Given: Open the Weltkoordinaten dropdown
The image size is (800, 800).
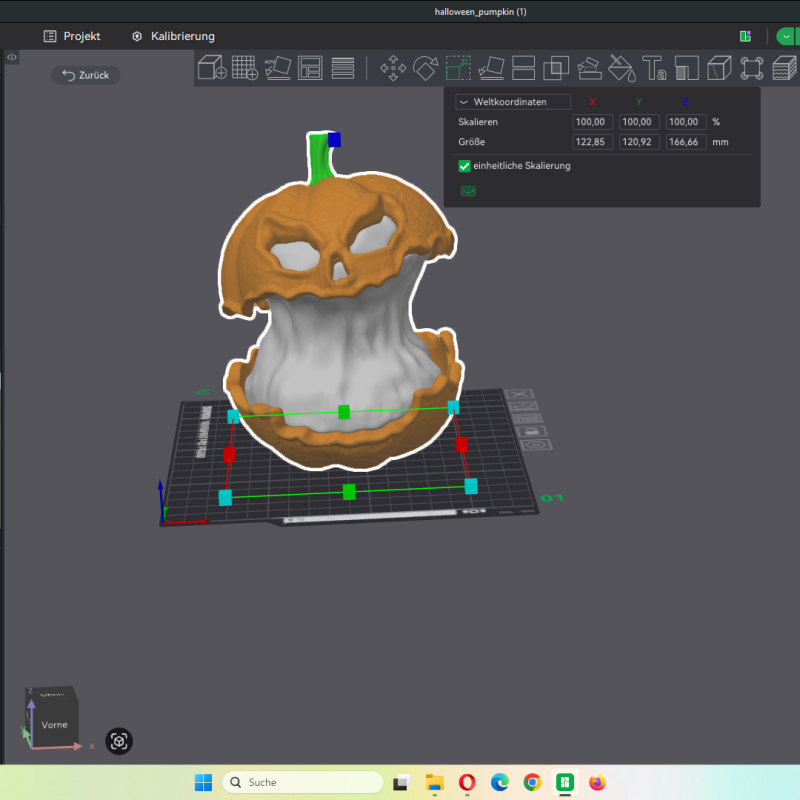Looking at the screenshot, I should (x=513, y=102).
